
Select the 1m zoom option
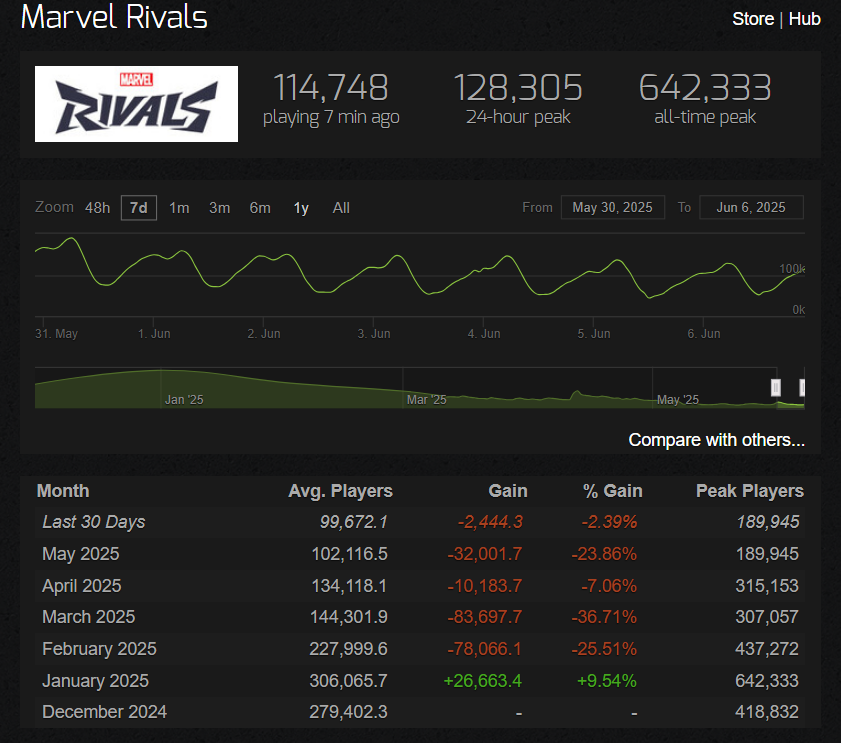[179, 208]
